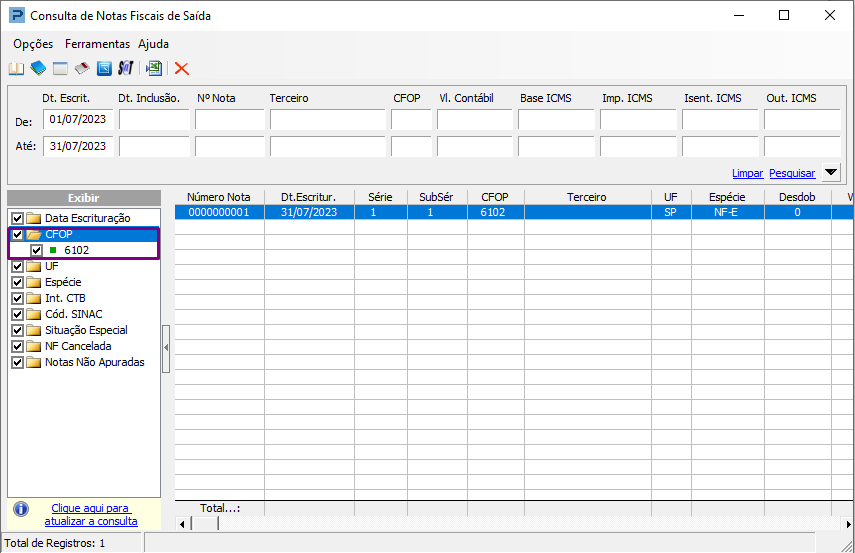
Task: Toggle the Notas Não Apuradas checkbox
Action: click(x=17, y=363)
